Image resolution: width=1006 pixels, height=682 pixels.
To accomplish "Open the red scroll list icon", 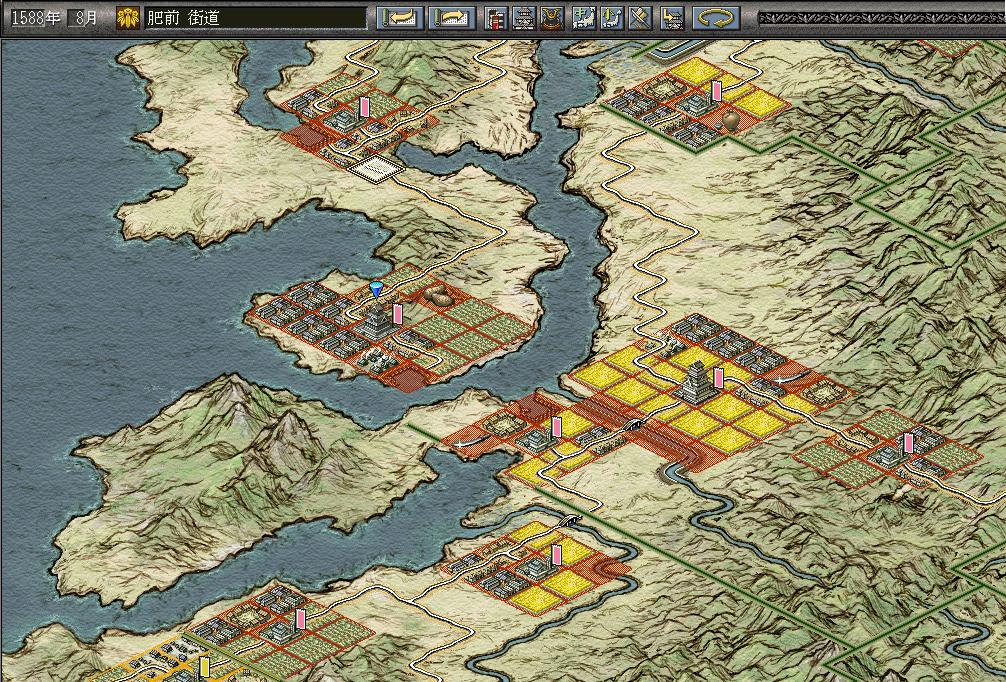I will click(x=496, y=18).
